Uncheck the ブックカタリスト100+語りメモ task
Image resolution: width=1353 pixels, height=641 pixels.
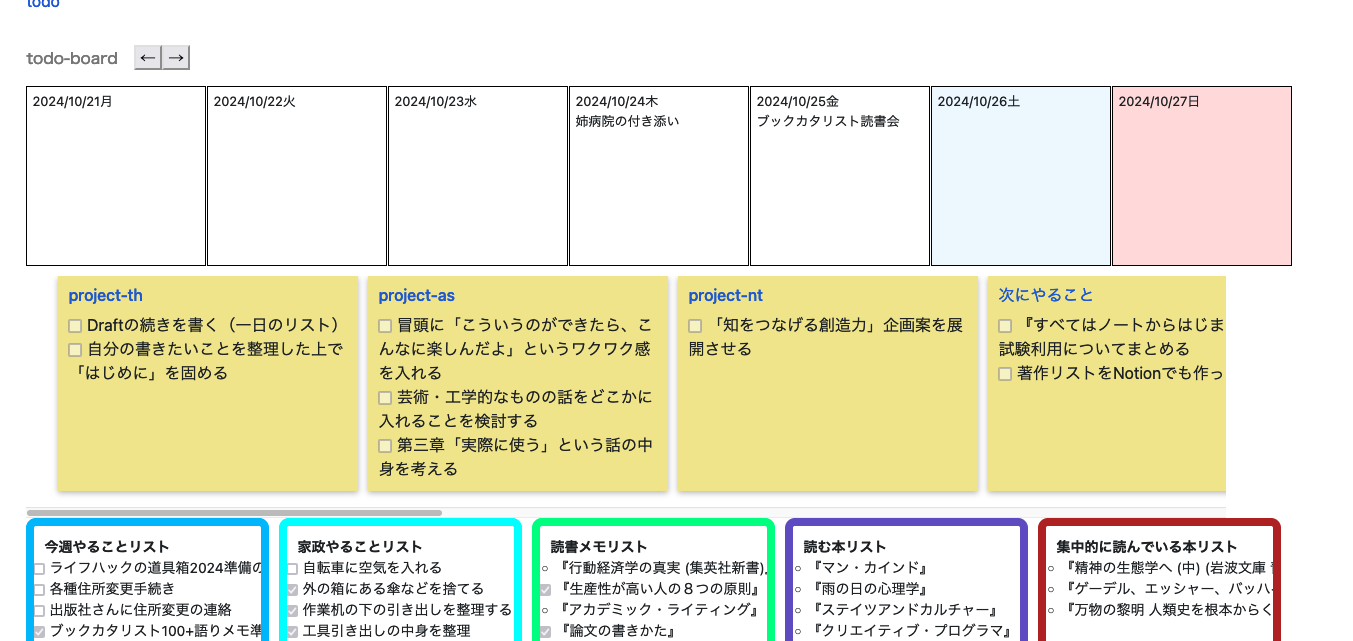(x=41, y=631)
